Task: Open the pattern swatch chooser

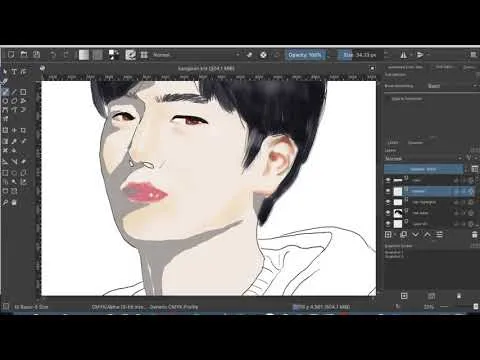Action: 97,55
